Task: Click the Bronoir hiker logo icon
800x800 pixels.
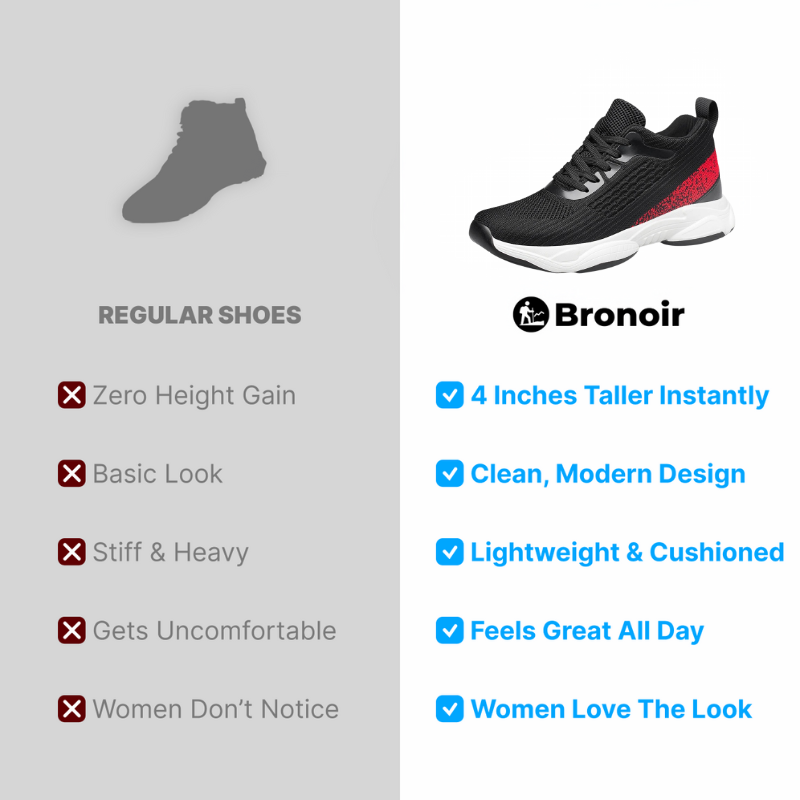Action: (x=531, y=314)
